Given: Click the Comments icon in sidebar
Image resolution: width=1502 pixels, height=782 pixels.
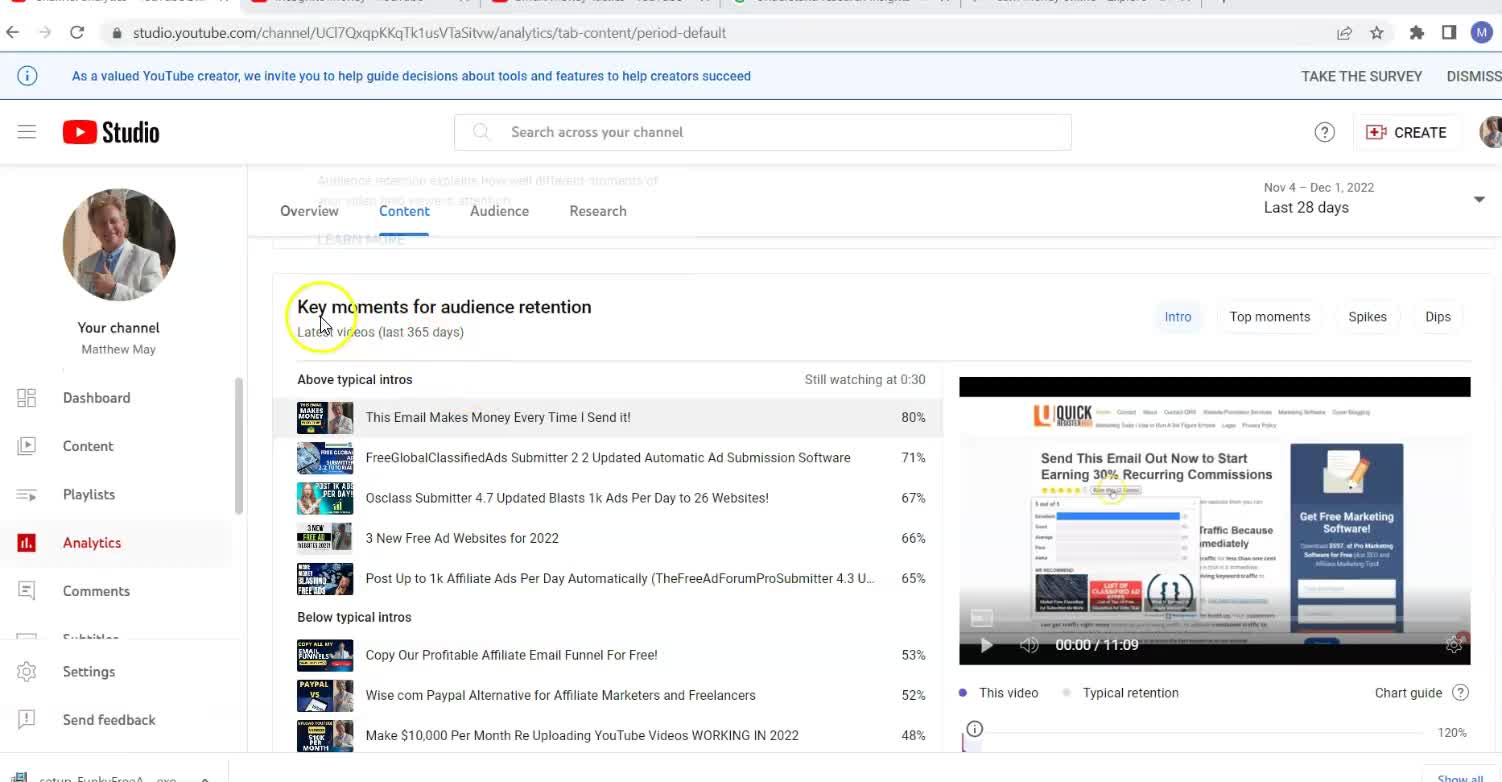Looking at the screenshot, I should [x=27, y=591].
